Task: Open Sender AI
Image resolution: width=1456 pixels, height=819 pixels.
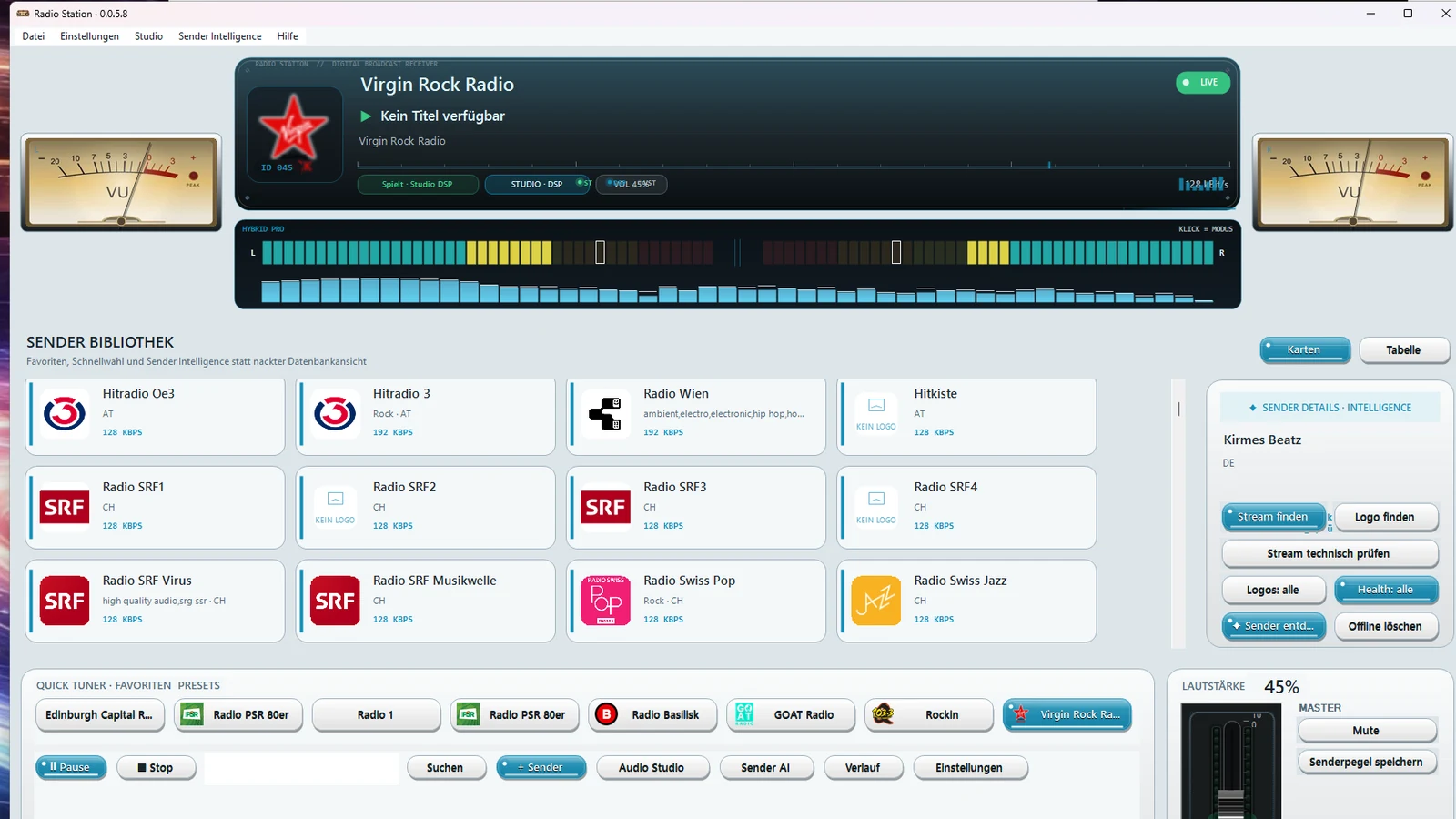Action: coord(766,768)
